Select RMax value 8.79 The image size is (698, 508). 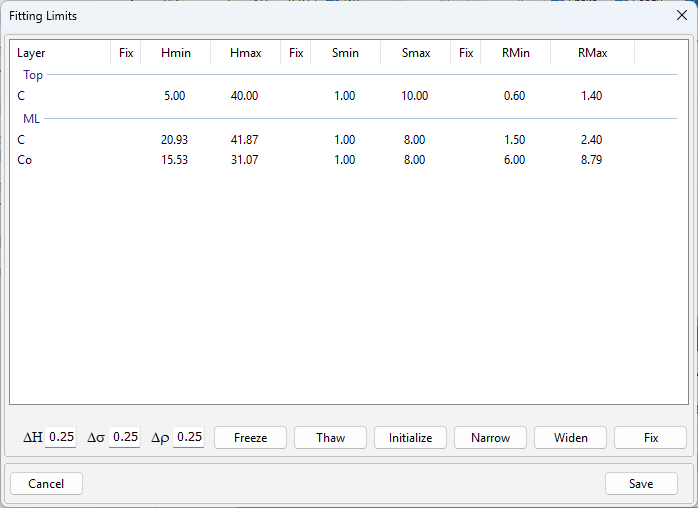click(592, 160)
